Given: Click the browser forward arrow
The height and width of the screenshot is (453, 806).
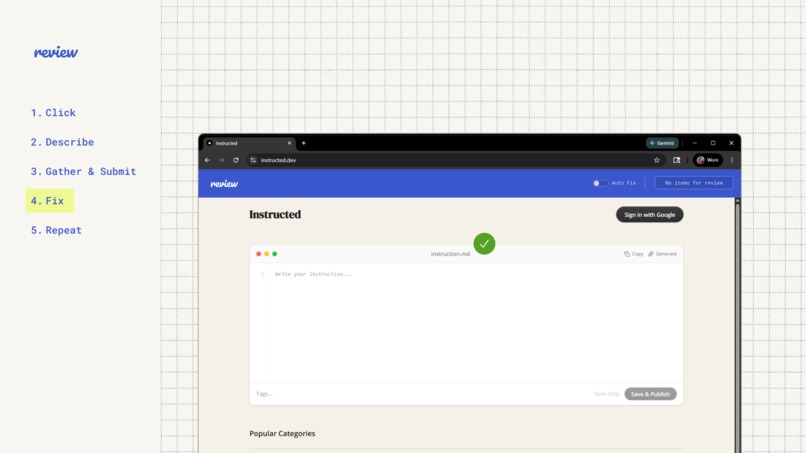Looking at the screenshot, I should 222,160.
